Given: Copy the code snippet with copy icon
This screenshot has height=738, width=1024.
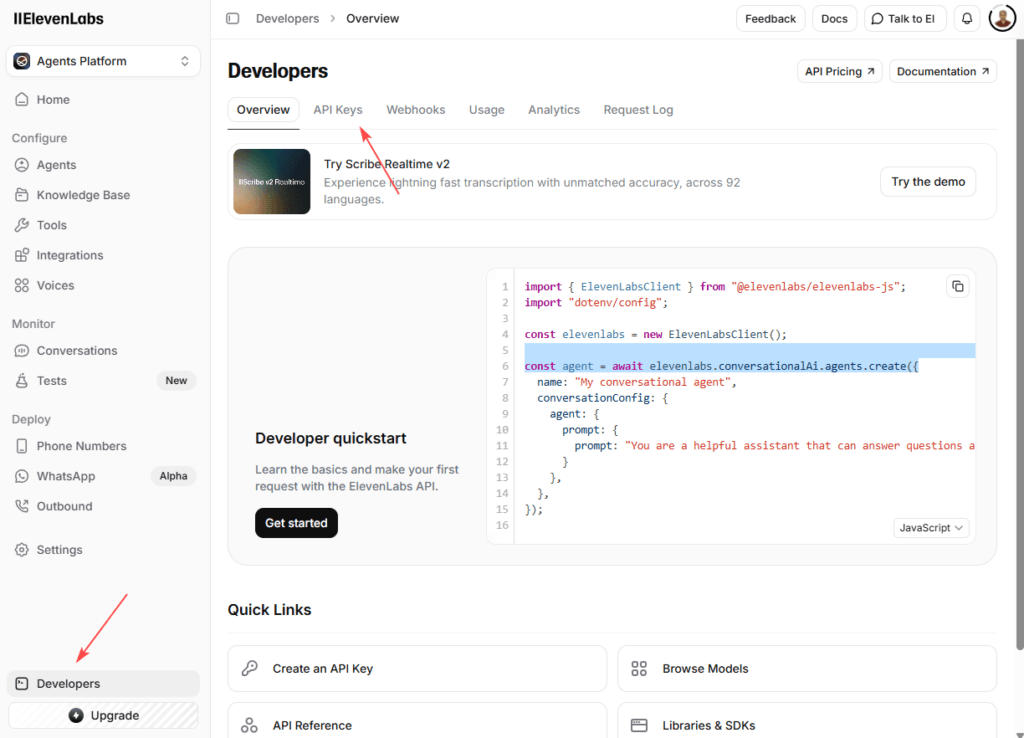Looking at the screenshot, I should (x=958, y=287).
